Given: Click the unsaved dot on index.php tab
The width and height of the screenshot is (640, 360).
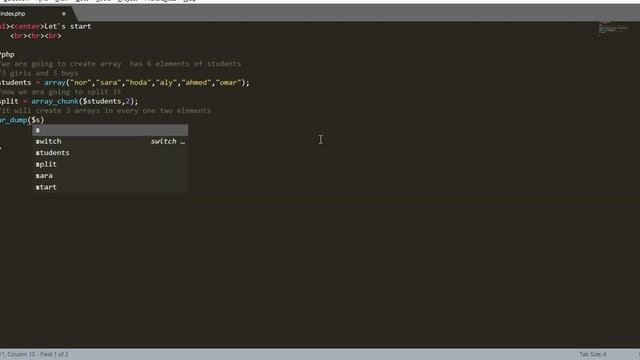Looking at the screenshot, I should [64, 13].
